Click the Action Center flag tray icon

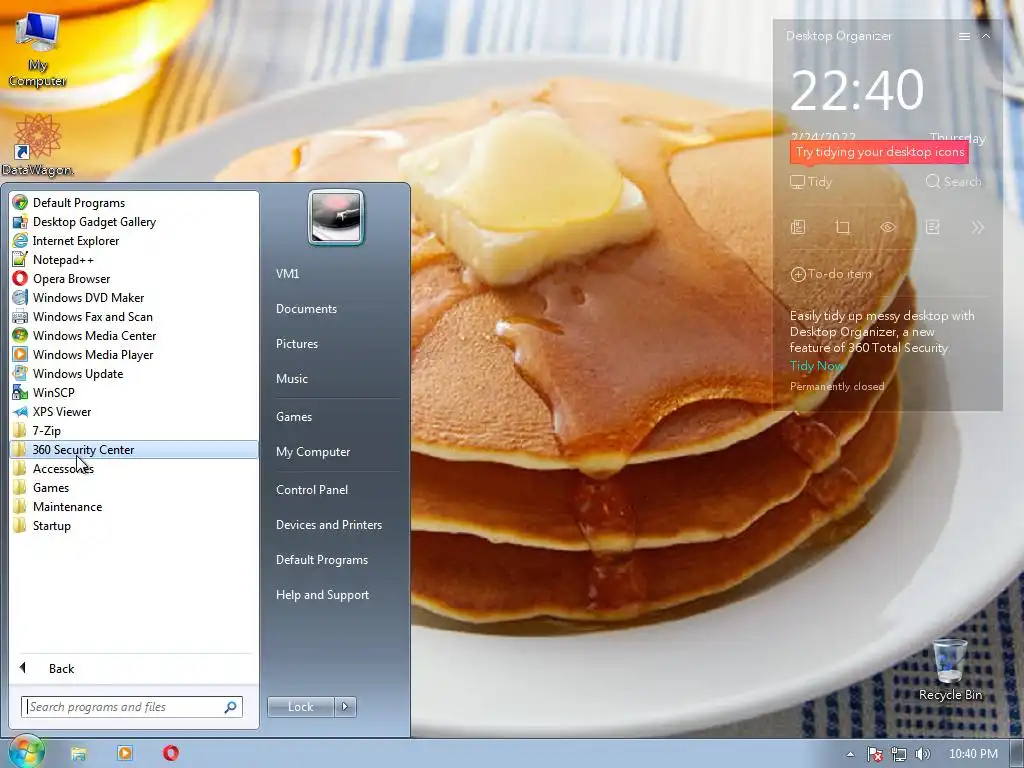(874, 754)
